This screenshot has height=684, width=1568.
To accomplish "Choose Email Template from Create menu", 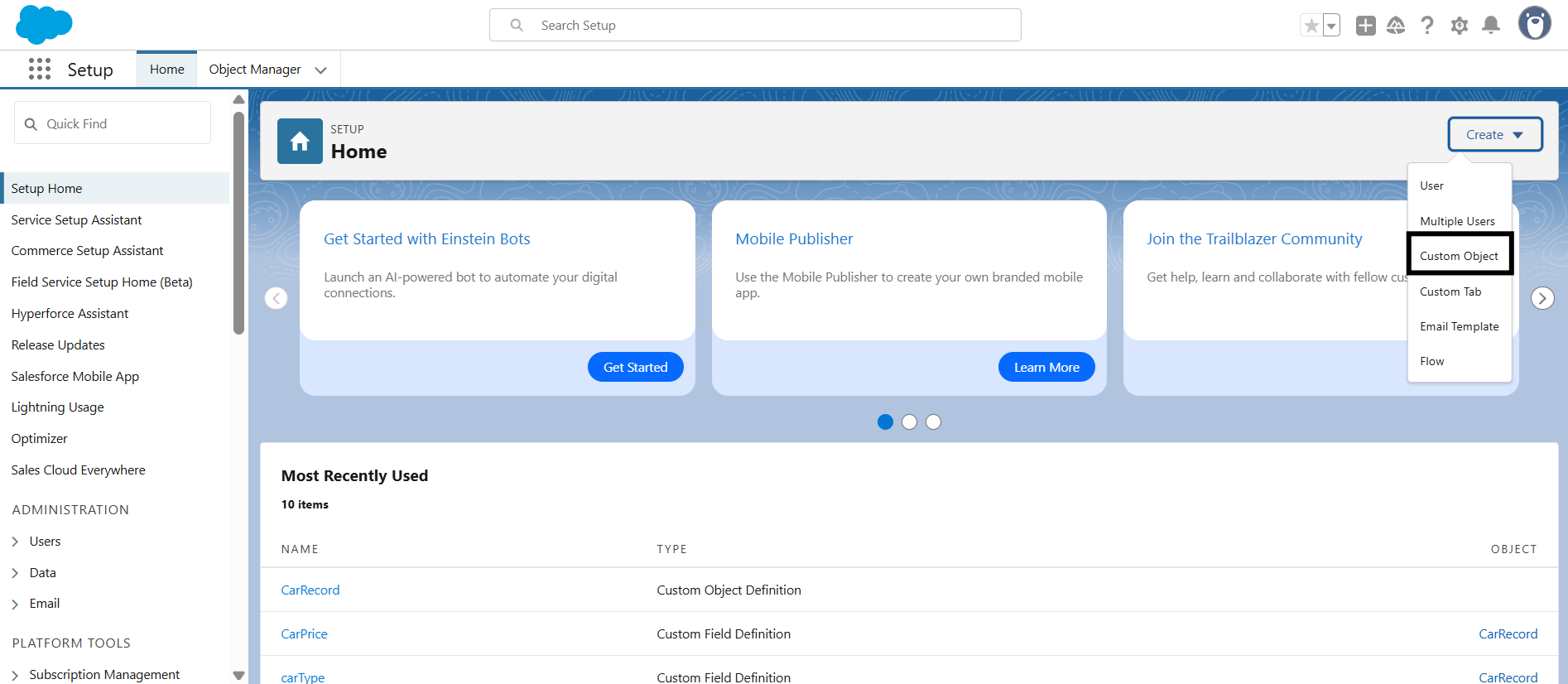I will point(1460,326).
